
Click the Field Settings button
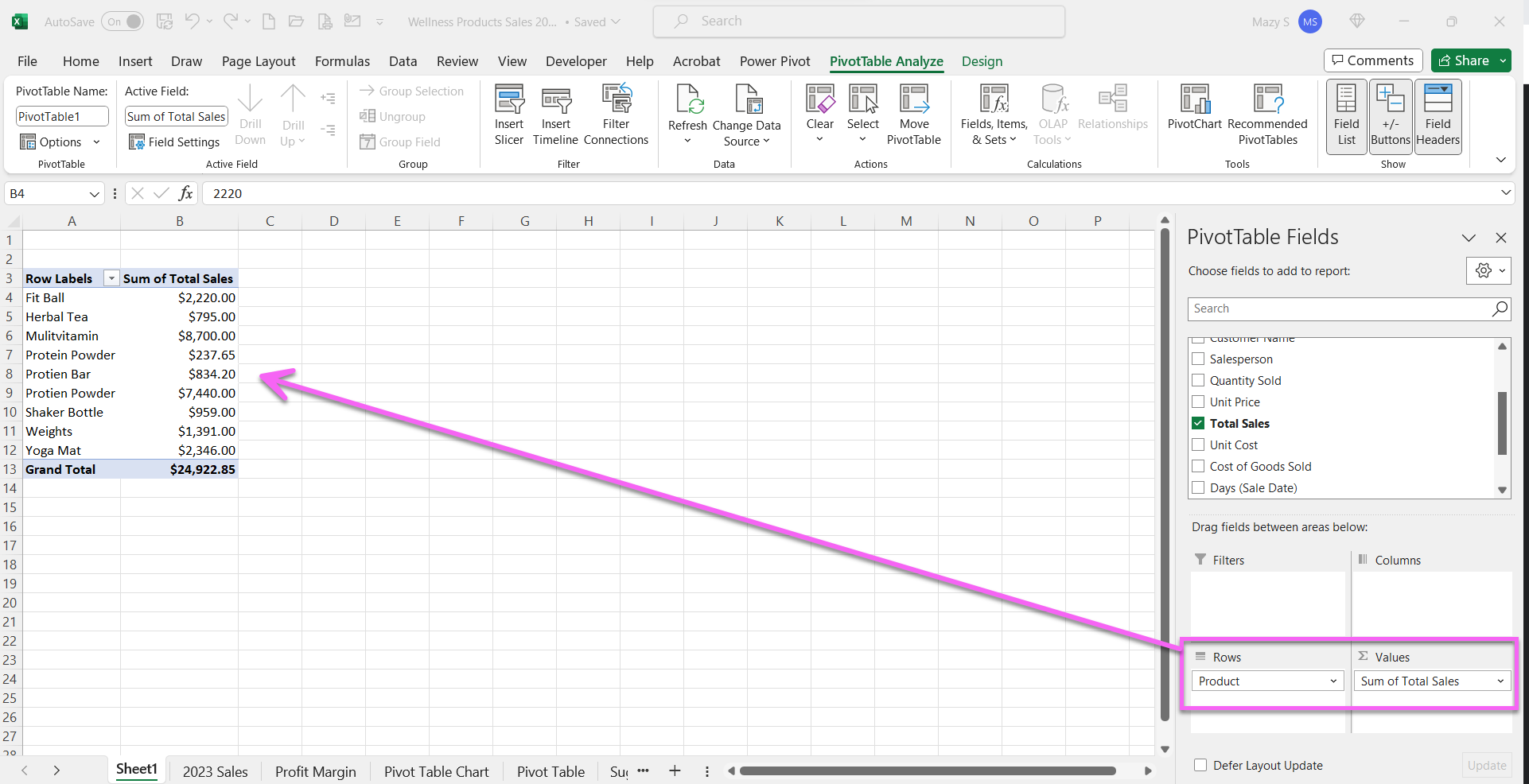[x=174, y=142]
